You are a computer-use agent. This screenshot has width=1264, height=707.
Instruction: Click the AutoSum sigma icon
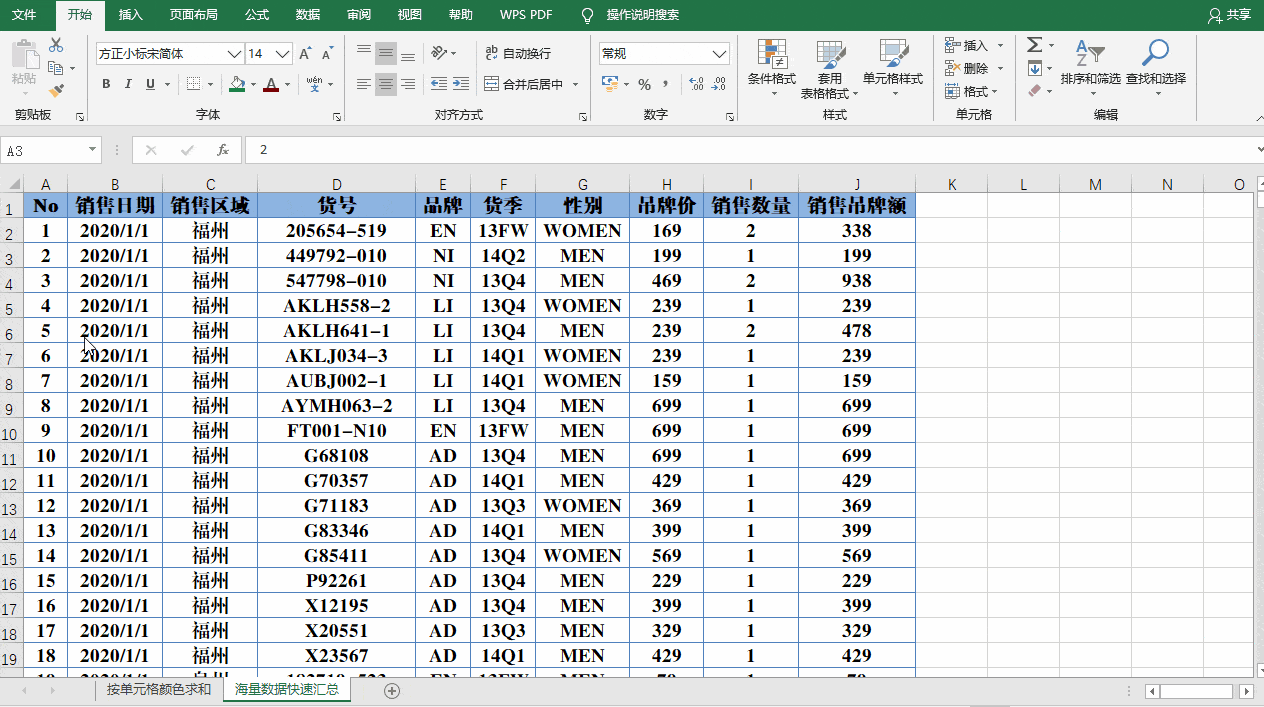(1034, 45)
